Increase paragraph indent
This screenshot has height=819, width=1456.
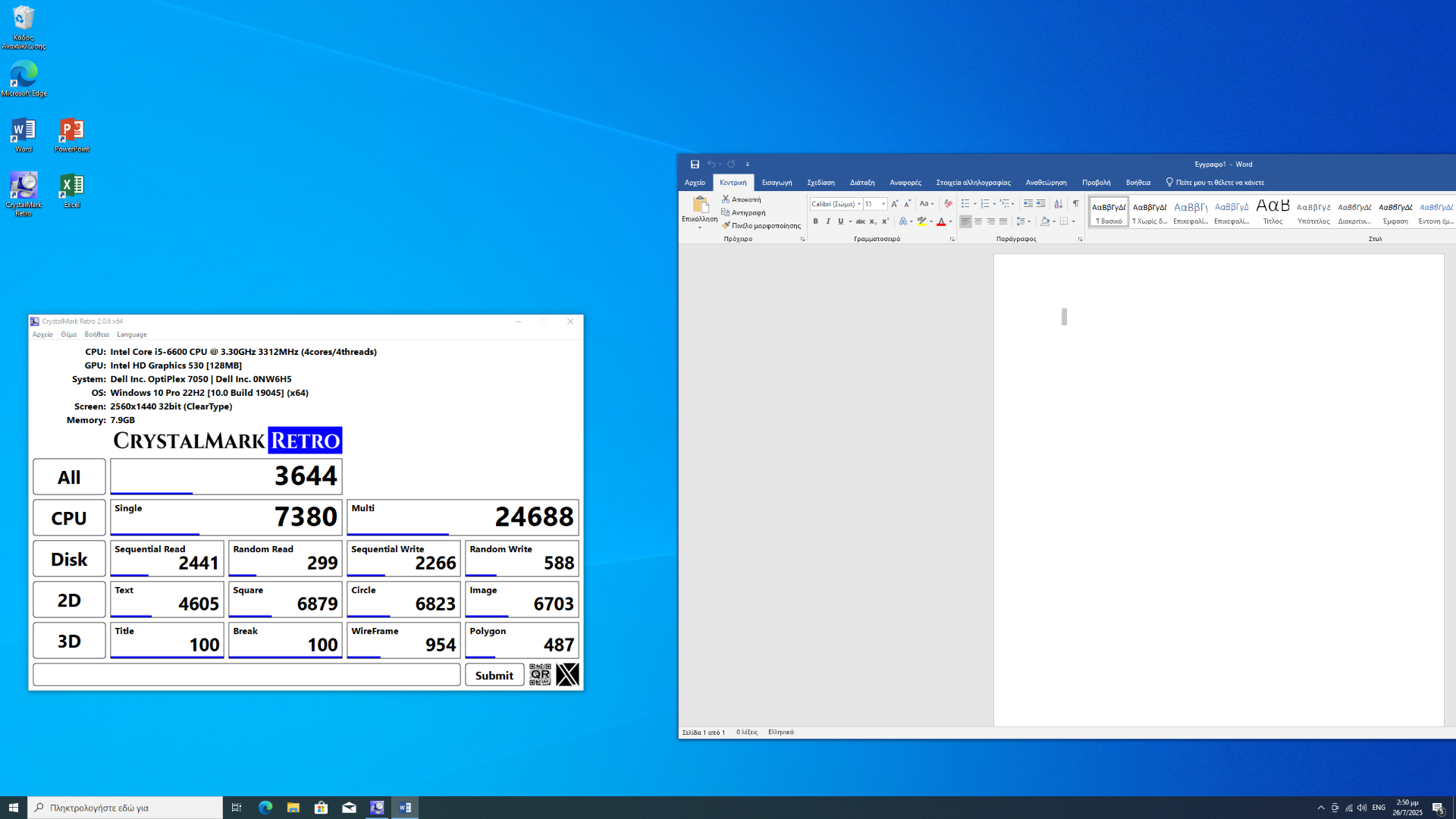(1041, 204)
